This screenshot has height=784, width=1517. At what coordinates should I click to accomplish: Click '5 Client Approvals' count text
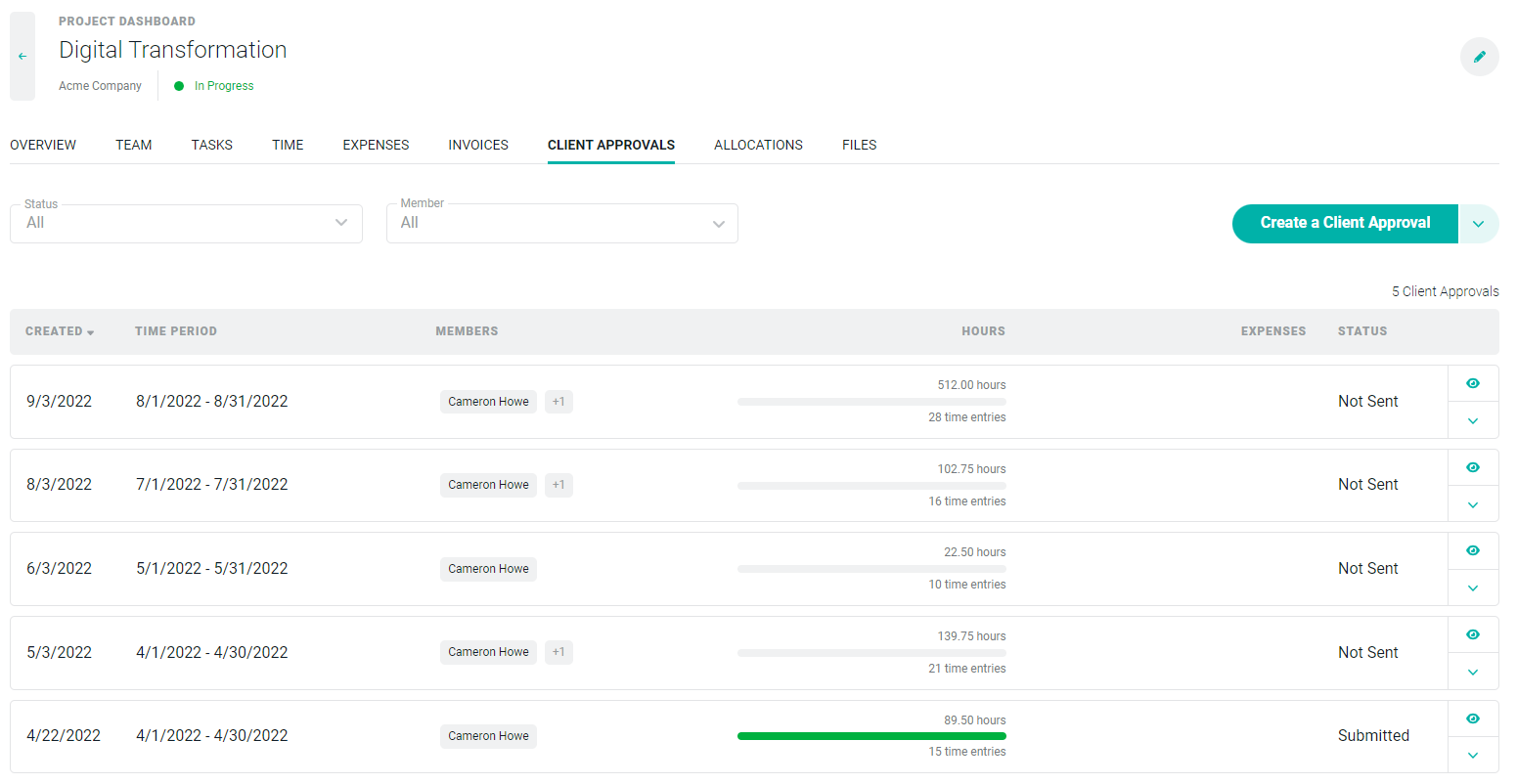[1446, 291]
